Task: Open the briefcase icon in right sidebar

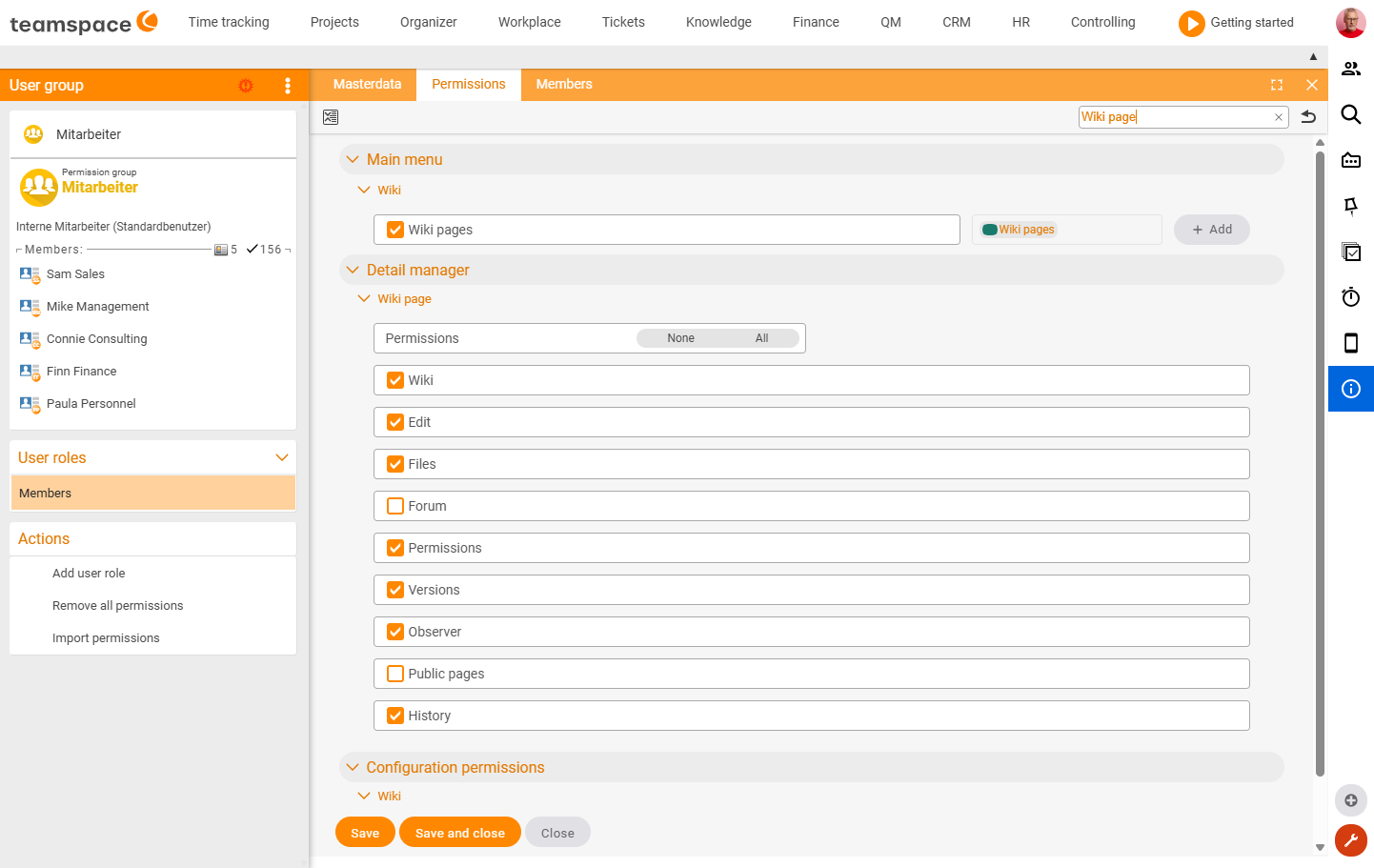Action: 1351,160
